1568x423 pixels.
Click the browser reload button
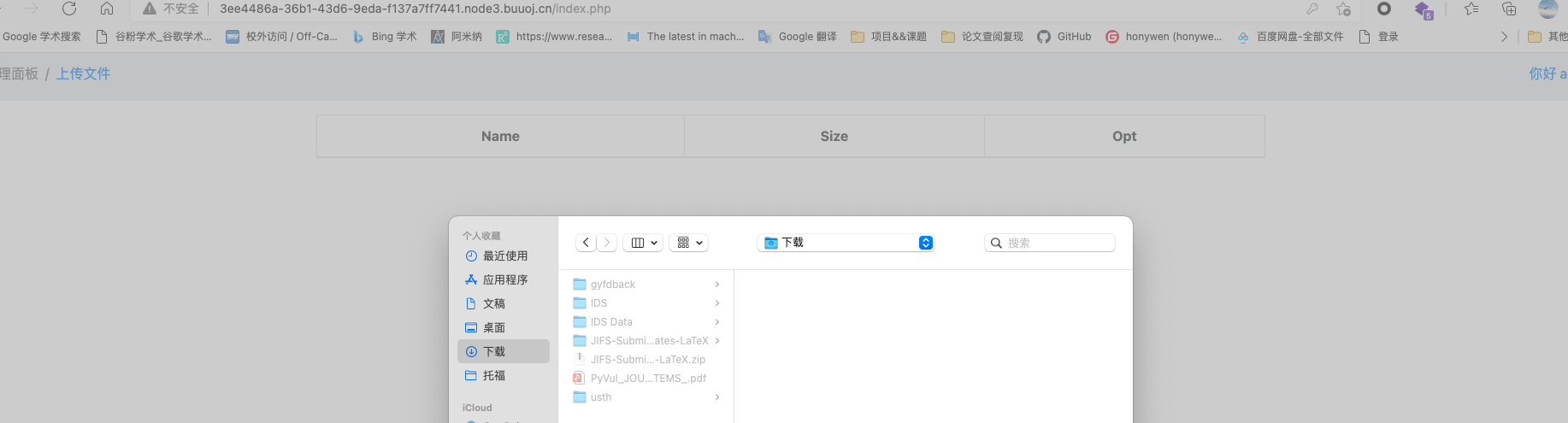coord(69,9)
